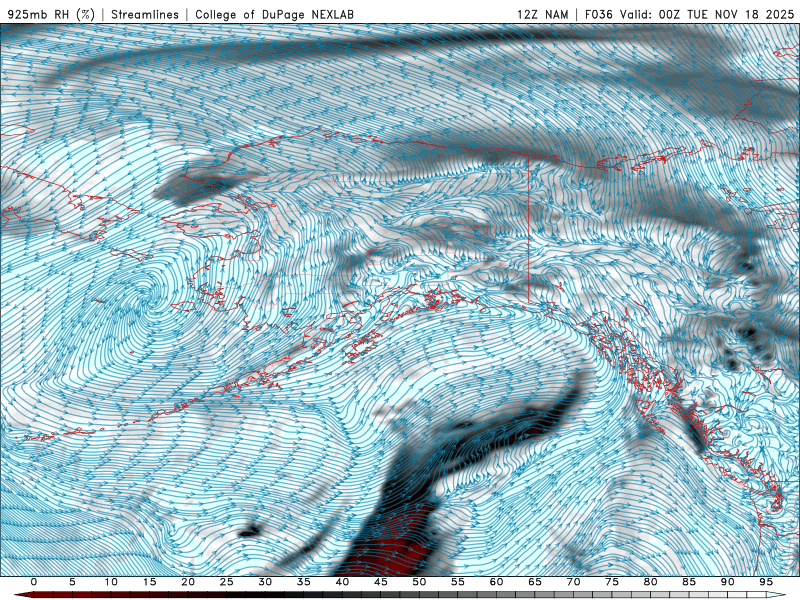Select the 25 value on the color scale
The height and width of the screenshot is (600, 800).
pos(227,582)
